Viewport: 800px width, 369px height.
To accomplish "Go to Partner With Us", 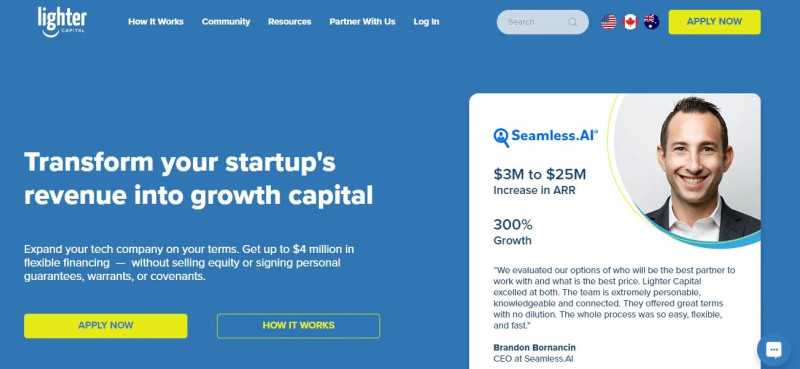I will (362, 22).
